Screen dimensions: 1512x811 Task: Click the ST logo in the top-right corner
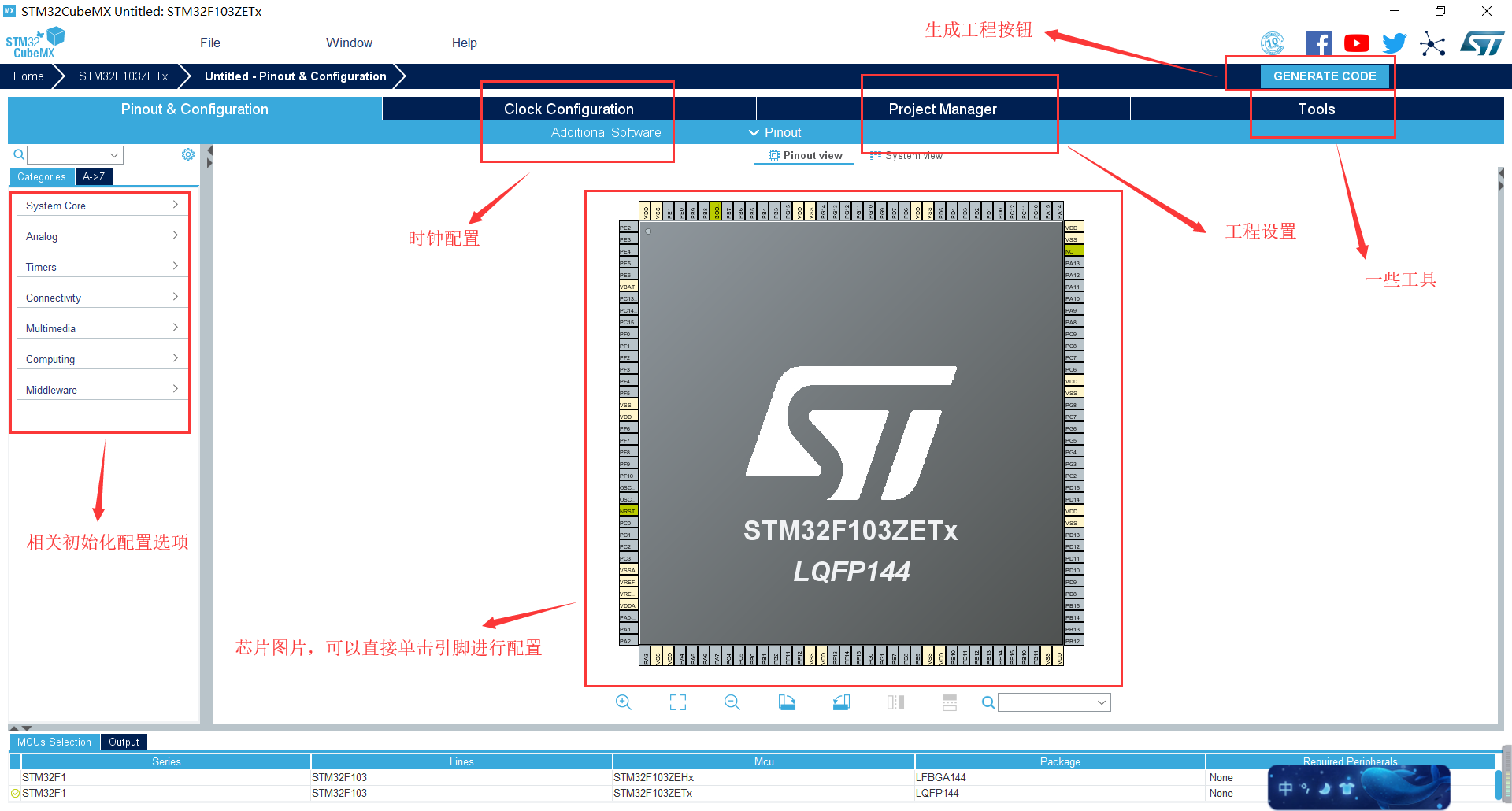coord(1482,43)
